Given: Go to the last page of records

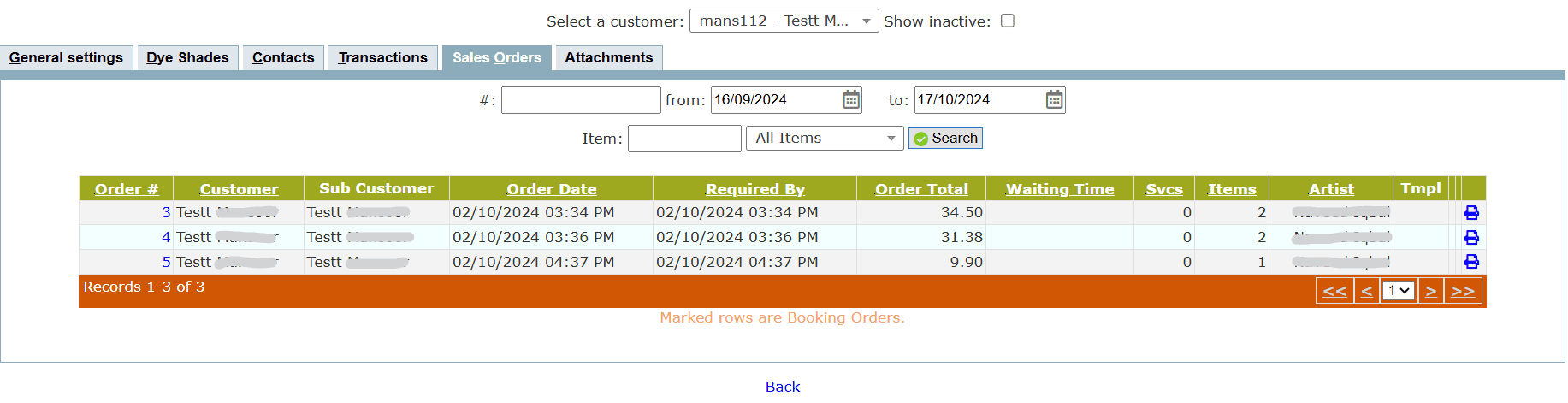Looking at the screenshot, I should [x=1463, y=291].
